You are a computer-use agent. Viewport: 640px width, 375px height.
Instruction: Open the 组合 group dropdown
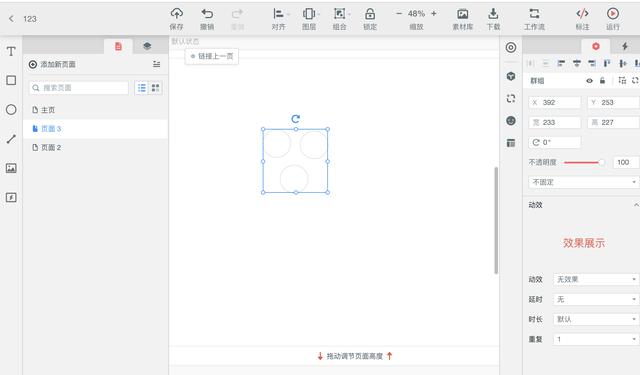coord(341,19)
